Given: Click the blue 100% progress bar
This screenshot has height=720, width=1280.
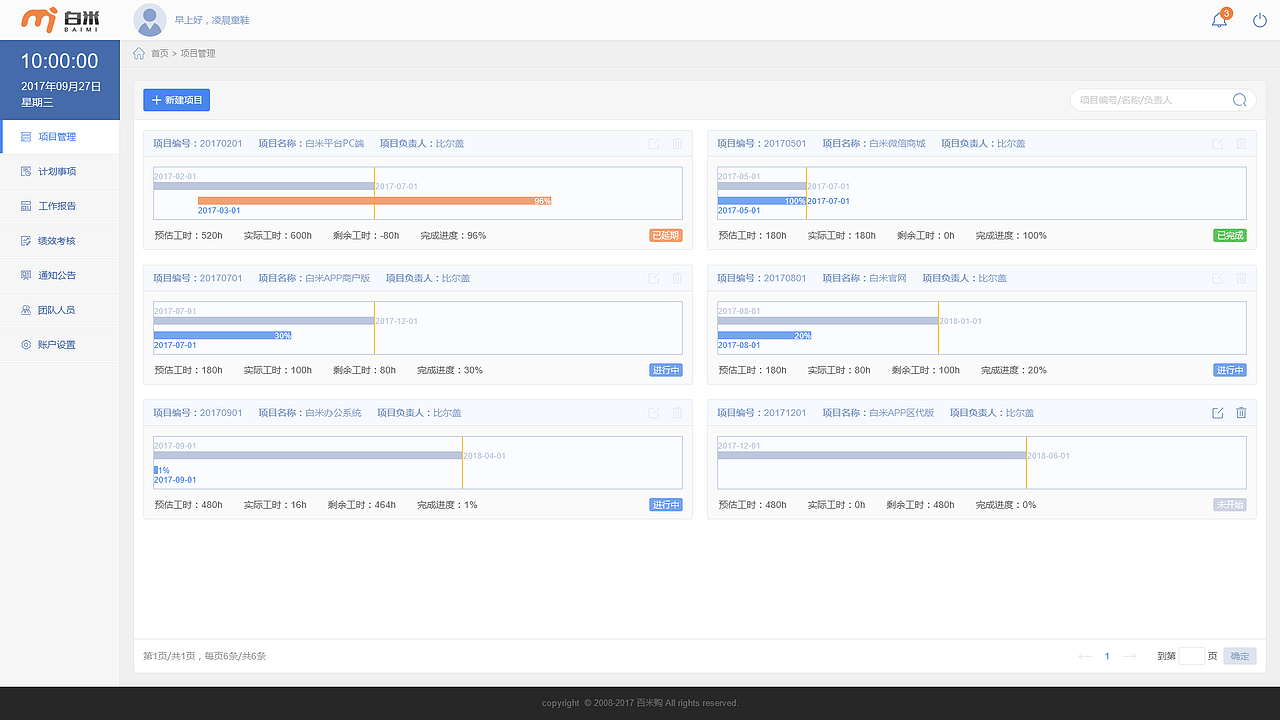Looking at the screenshot, I should point(762,201).
